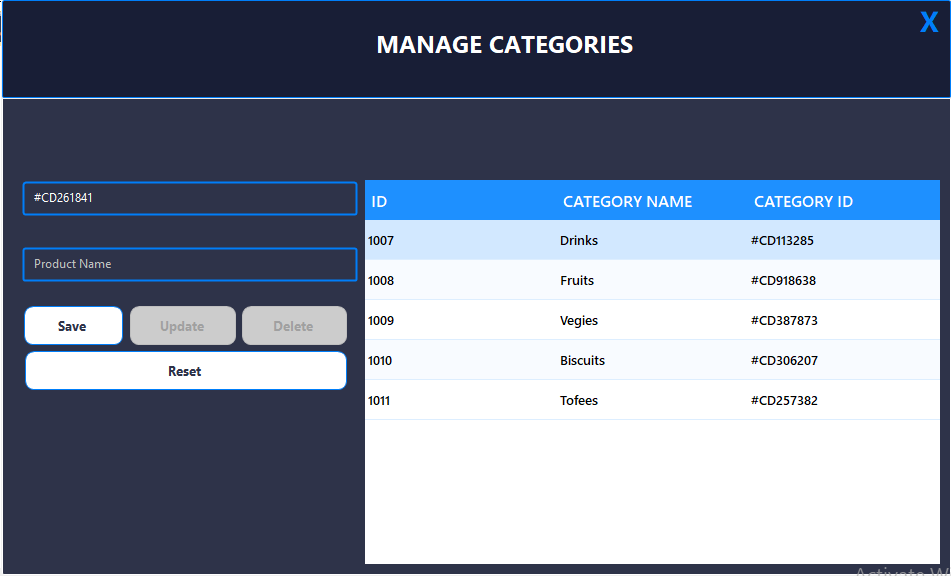Click the CATEGORY NAME column header
The image size is (951, 576).
(x=627, y=201)
